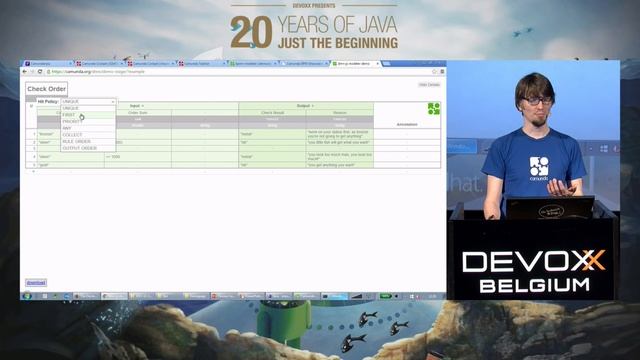Viewport: 640px width, 360px height.
Task: Click the "bronze" input cell
Action: pos(71,134)
